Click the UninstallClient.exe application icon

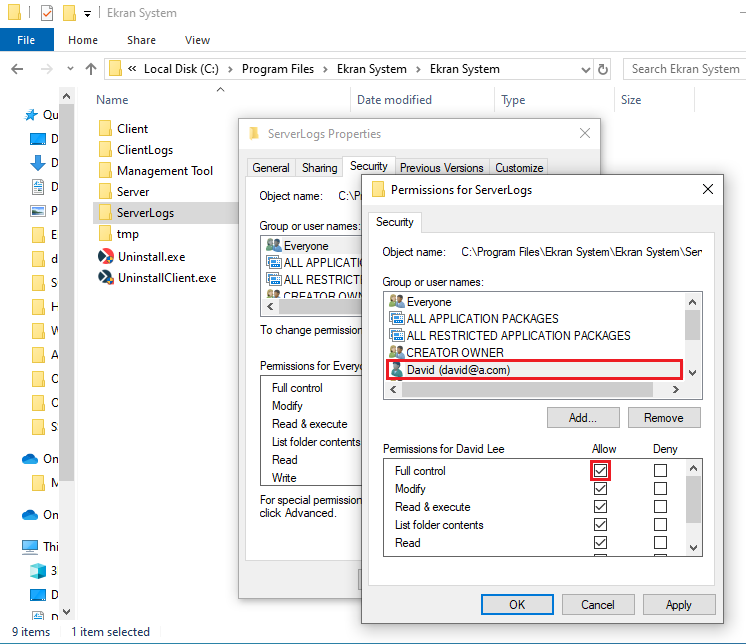(x=106, y=278)
